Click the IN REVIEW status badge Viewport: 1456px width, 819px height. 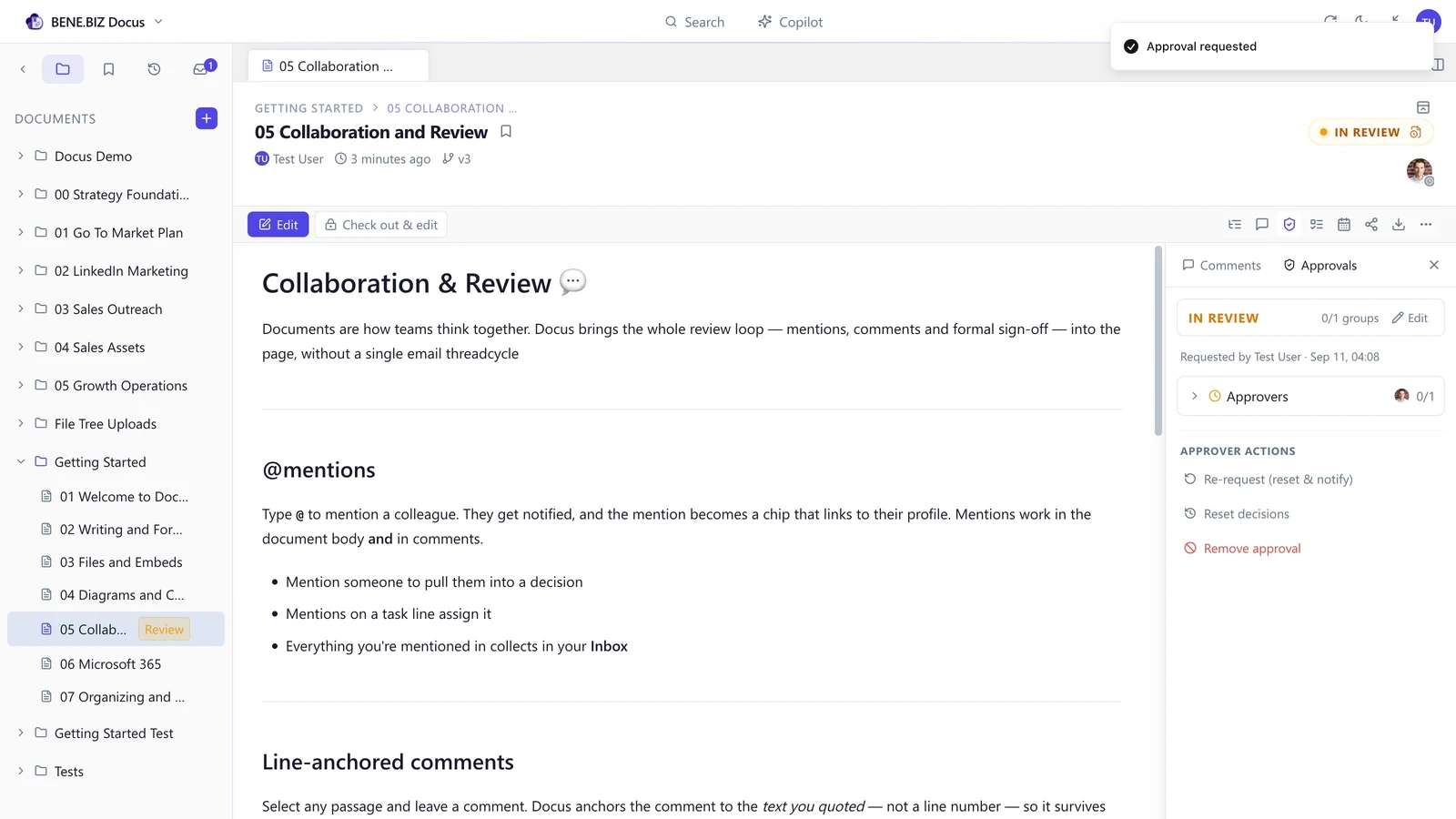1370,132
